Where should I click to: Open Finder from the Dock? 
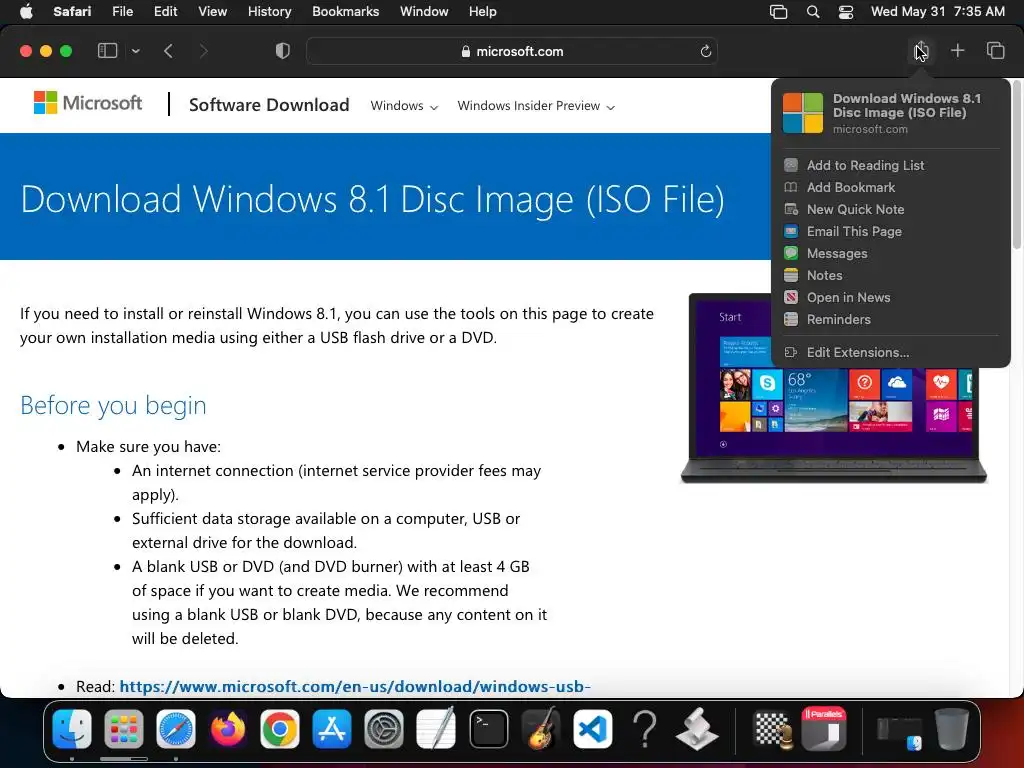point(72,729)
